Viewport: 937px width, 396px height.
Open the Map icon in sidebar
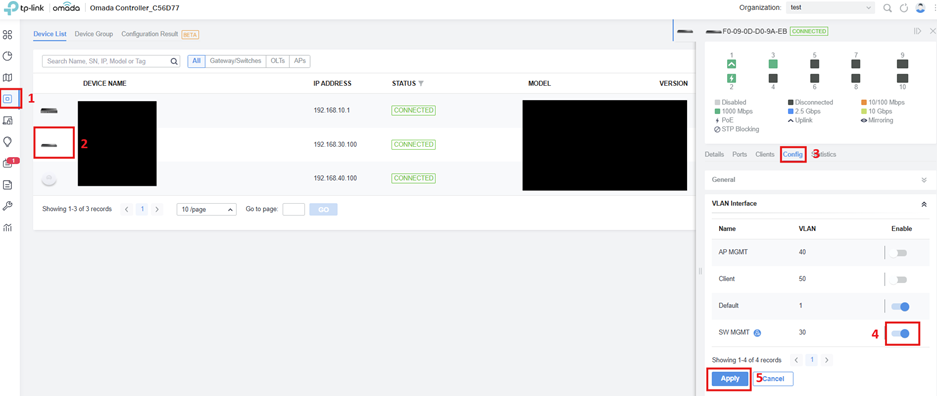tap(8, 78)
